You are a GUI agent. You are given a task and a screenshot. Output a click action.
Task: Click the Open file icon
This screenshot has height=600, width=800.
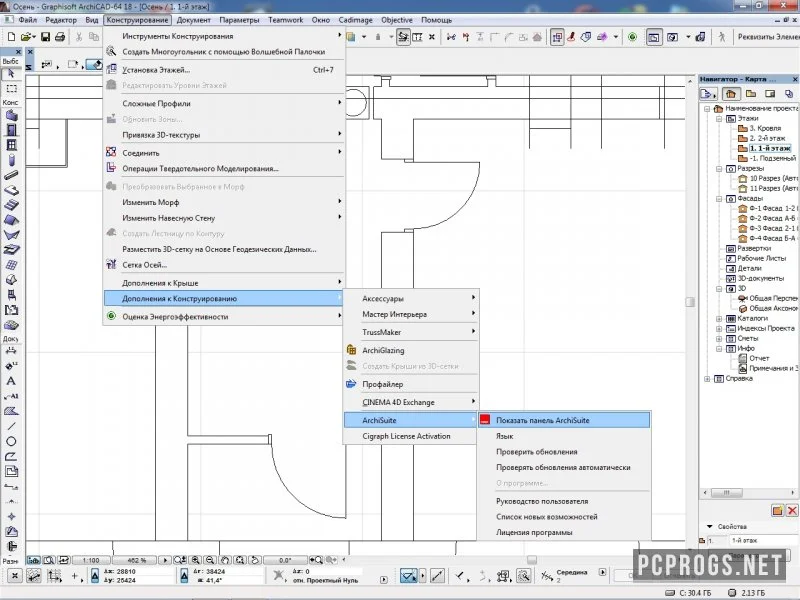27,37
